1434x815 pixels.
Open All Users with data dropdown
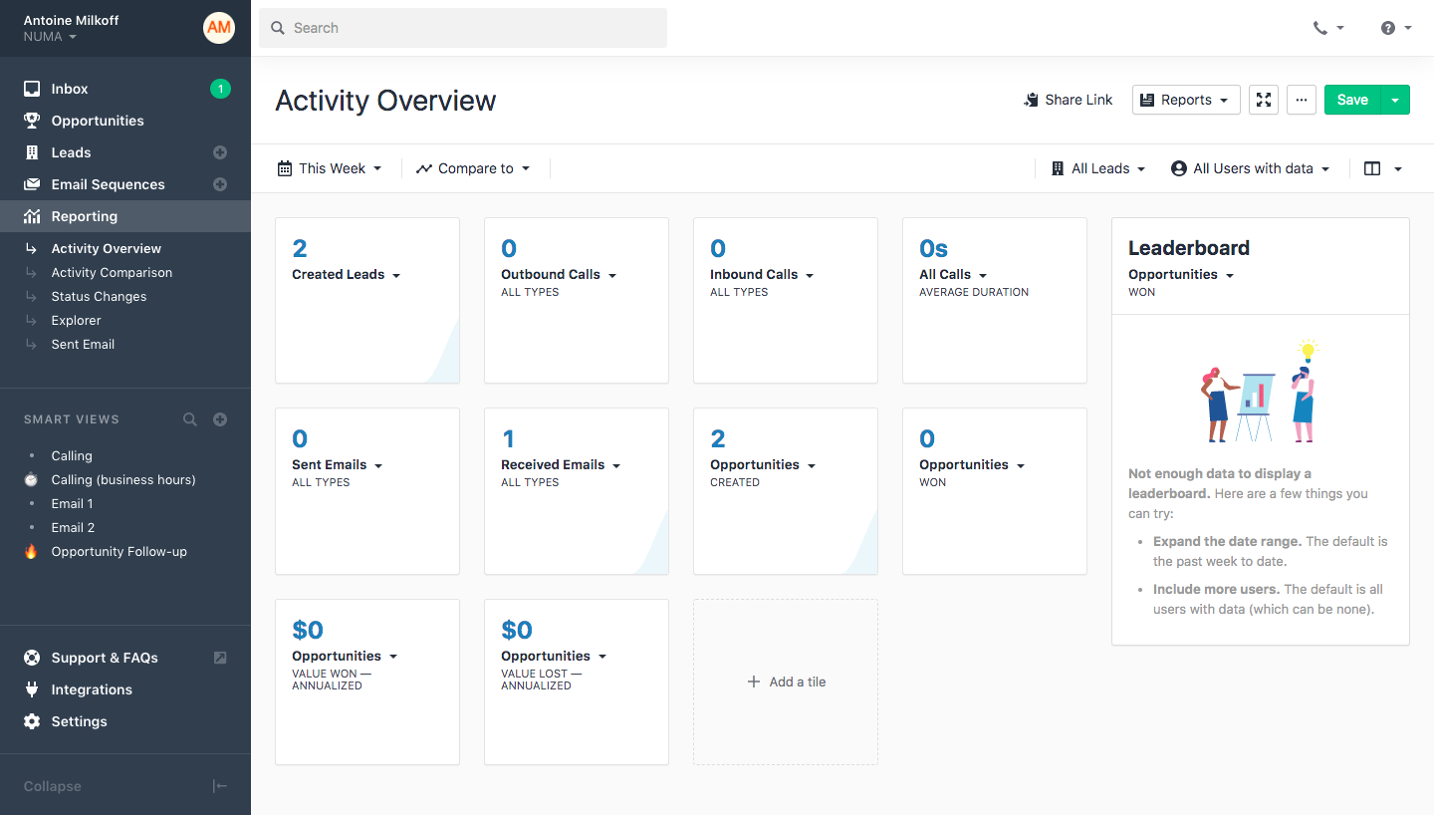[1251, 169]
